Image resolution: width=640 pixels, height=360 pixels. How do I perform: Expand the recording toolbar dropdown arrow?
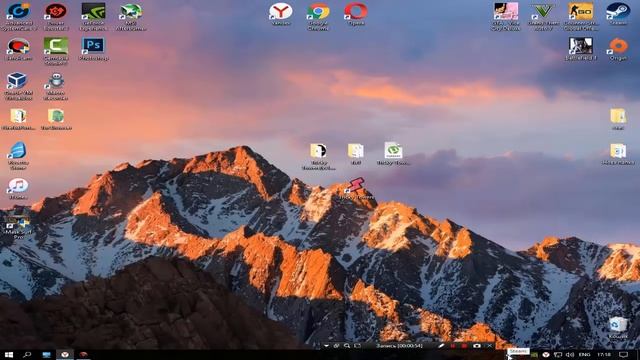(x=326, y=346)
